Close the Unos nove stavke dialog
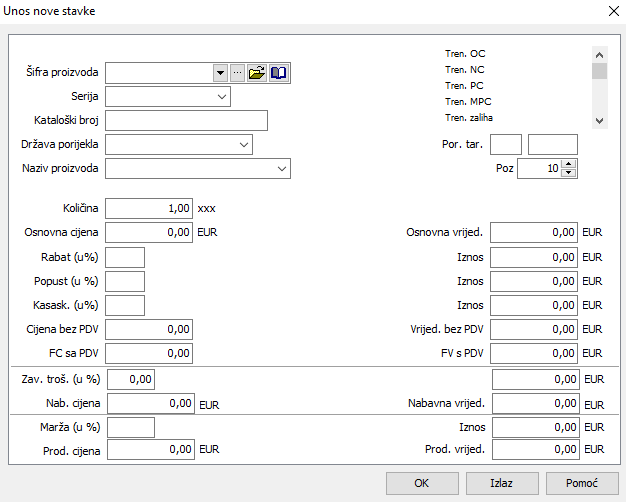The height and width of the screenshot is (502, 626). tap(612, 11)
